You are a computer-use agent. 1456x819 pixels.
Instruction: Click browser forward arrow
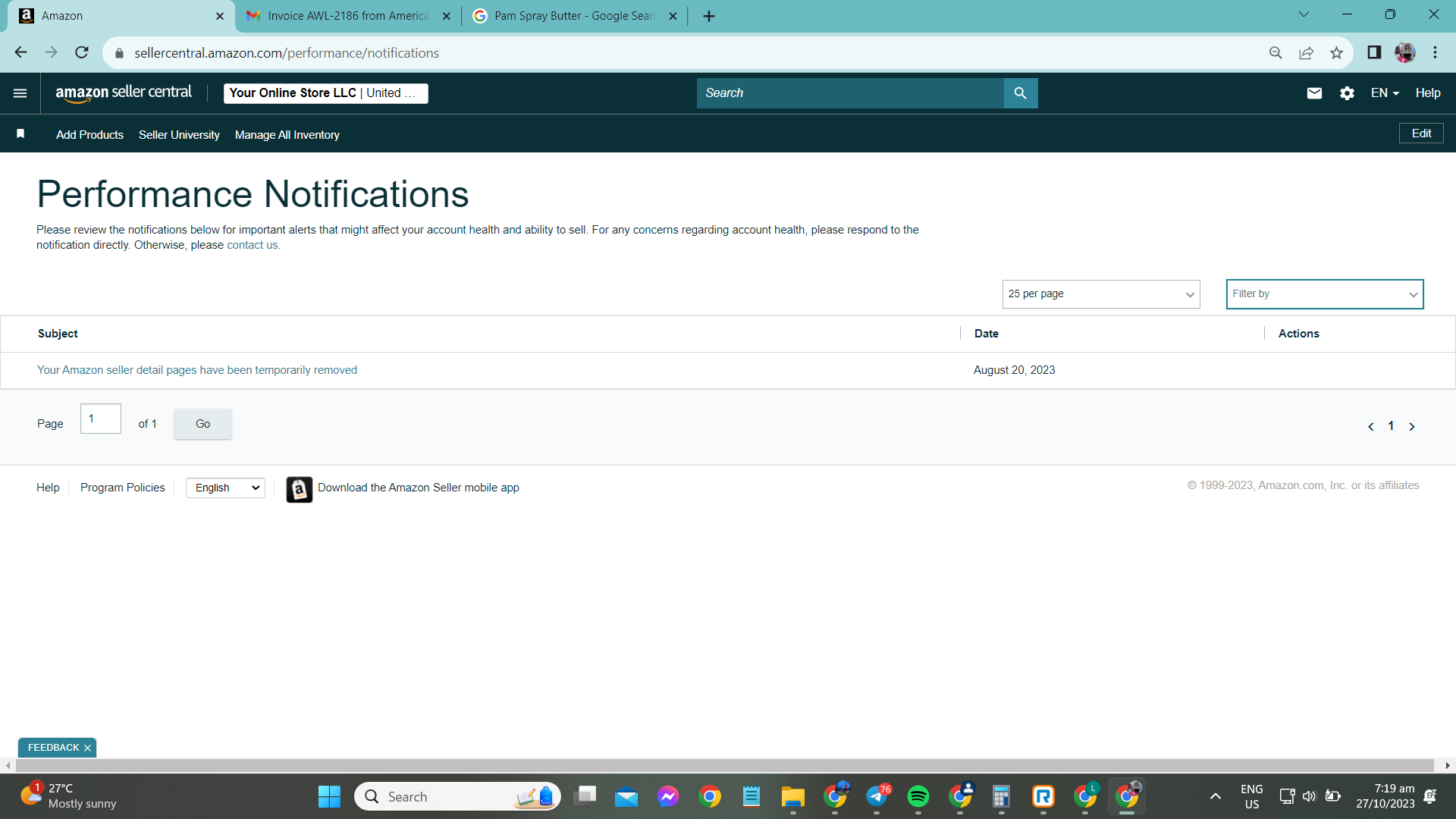tap(51, 52)
